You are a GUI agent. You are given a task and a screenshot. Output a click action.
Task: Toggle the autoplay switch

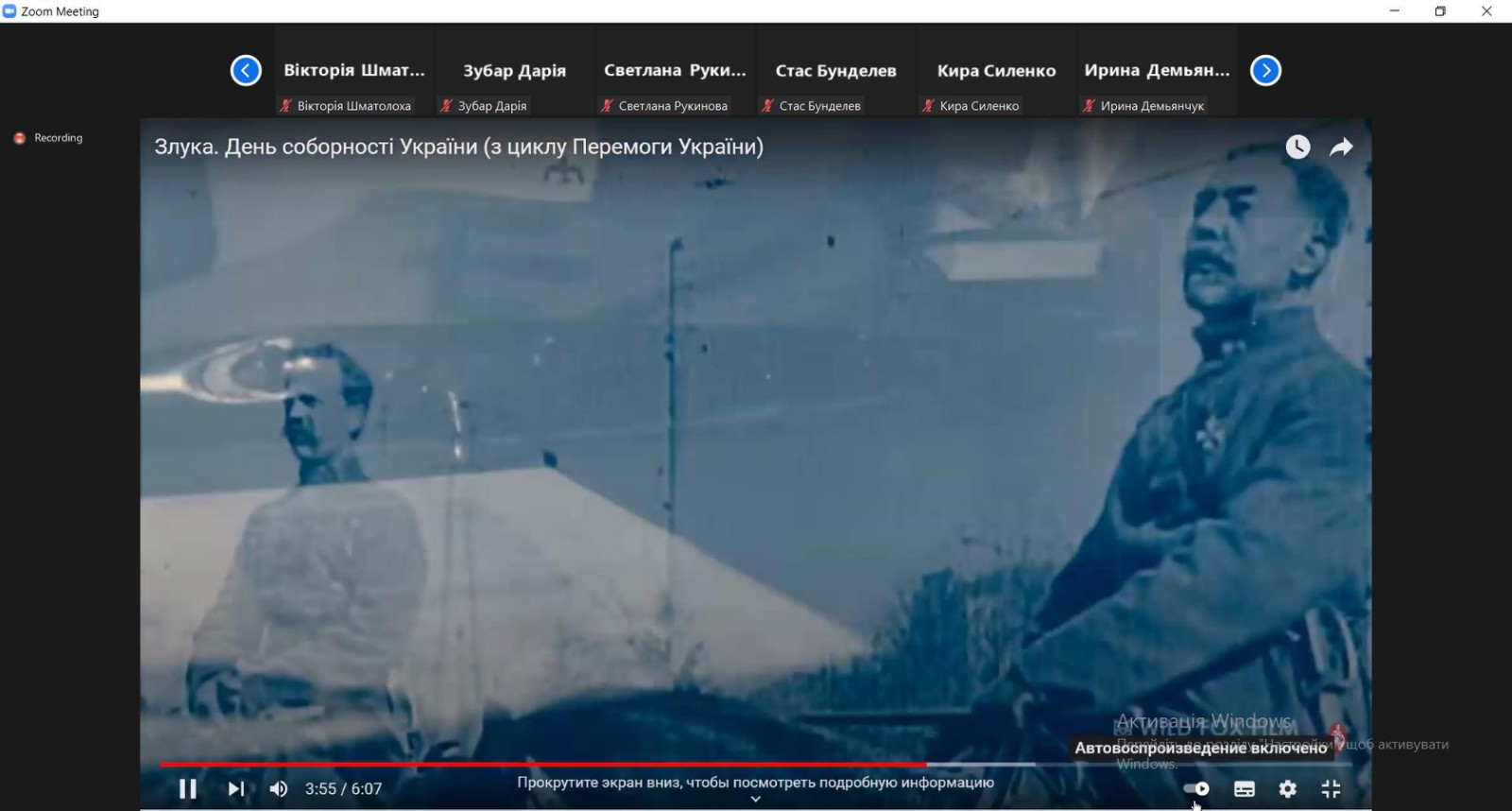point(1196,788)
